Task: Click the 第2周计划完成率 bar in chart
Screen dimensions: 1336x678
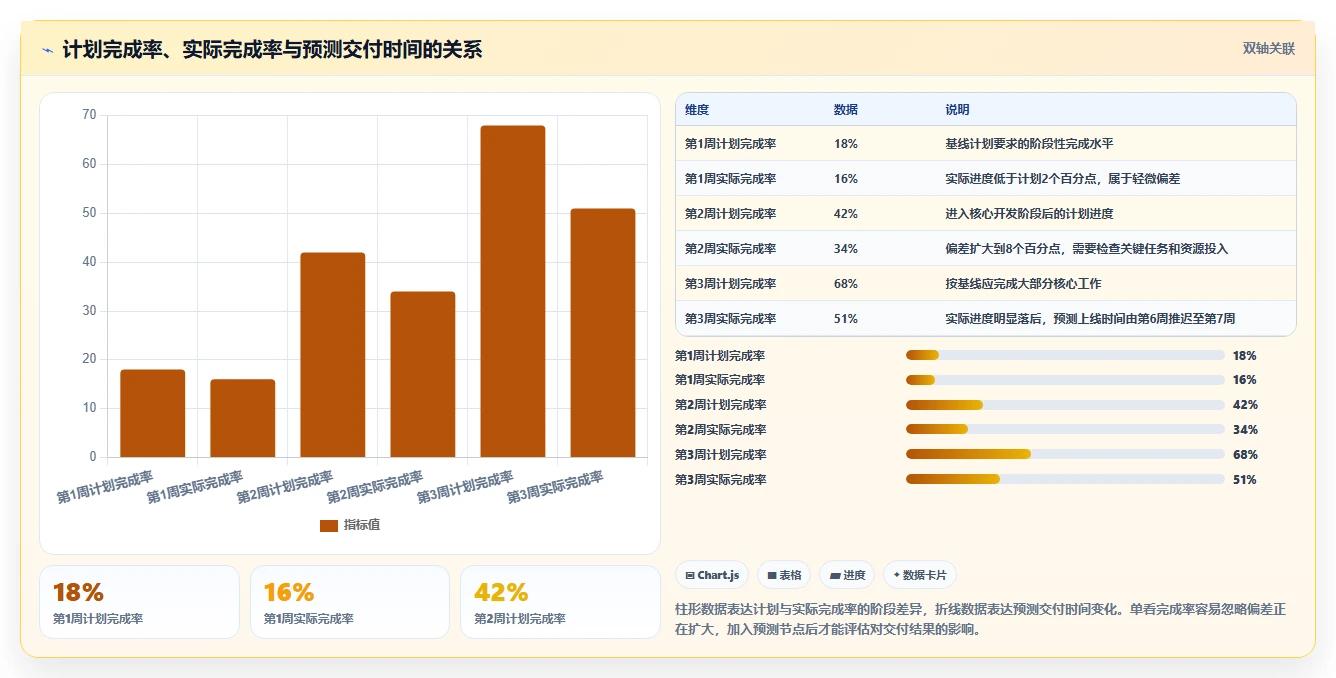Action: pyautogui.click(x=333, y=355)
